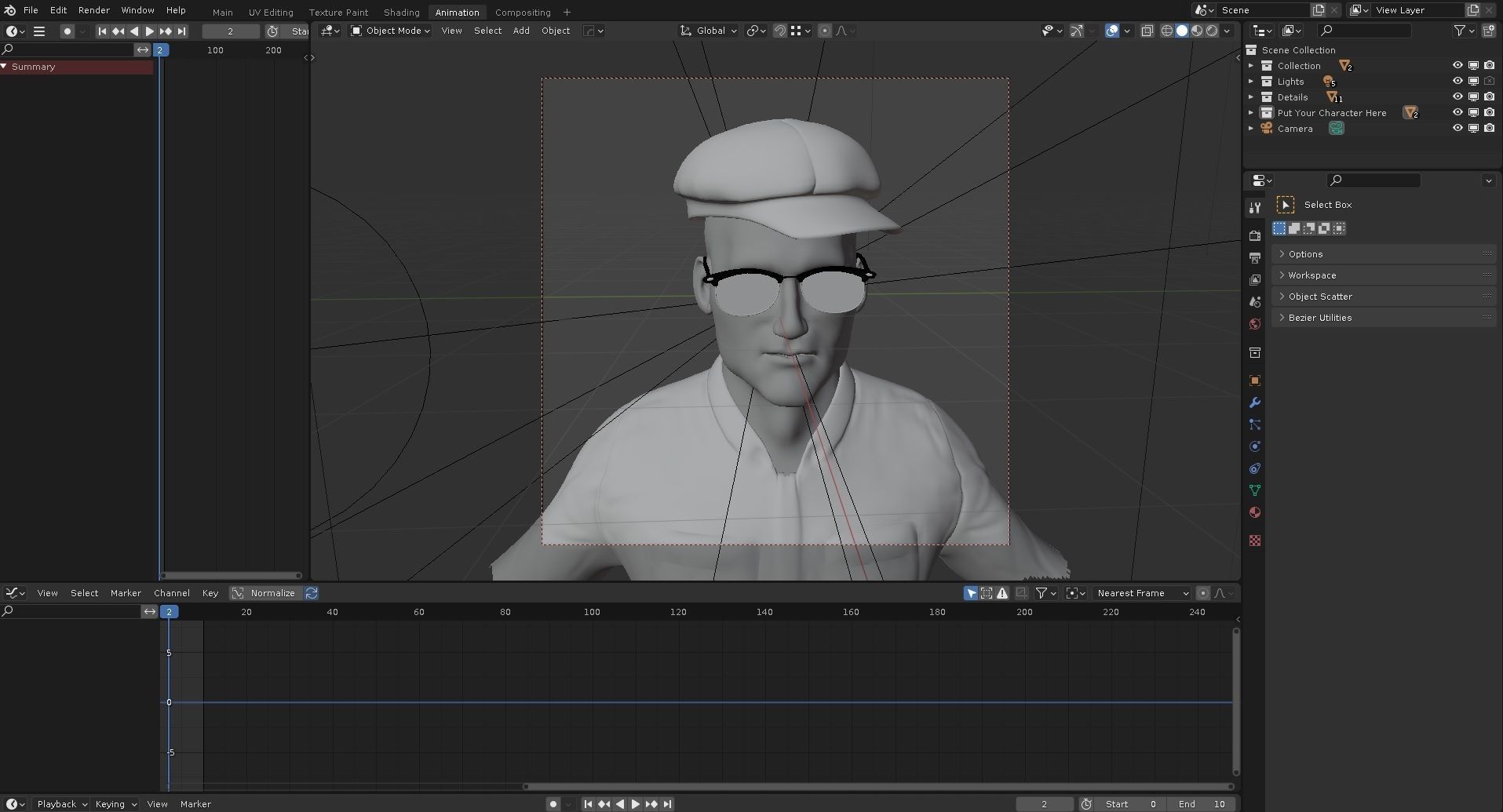Open the Object Data green triangle tab
This screenshot has width=1503, height=812.
(1254, 490)
